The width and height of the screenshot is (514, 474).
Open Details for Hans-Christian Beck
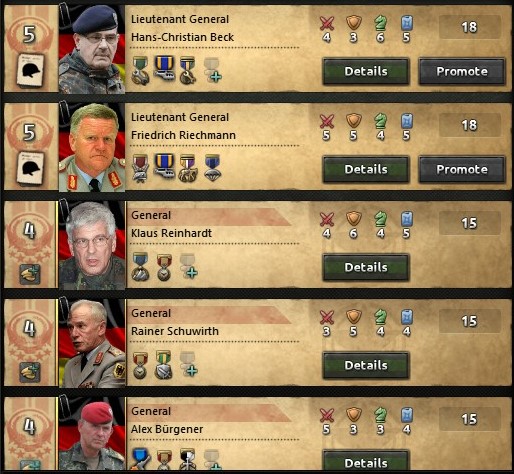(366, 71)
